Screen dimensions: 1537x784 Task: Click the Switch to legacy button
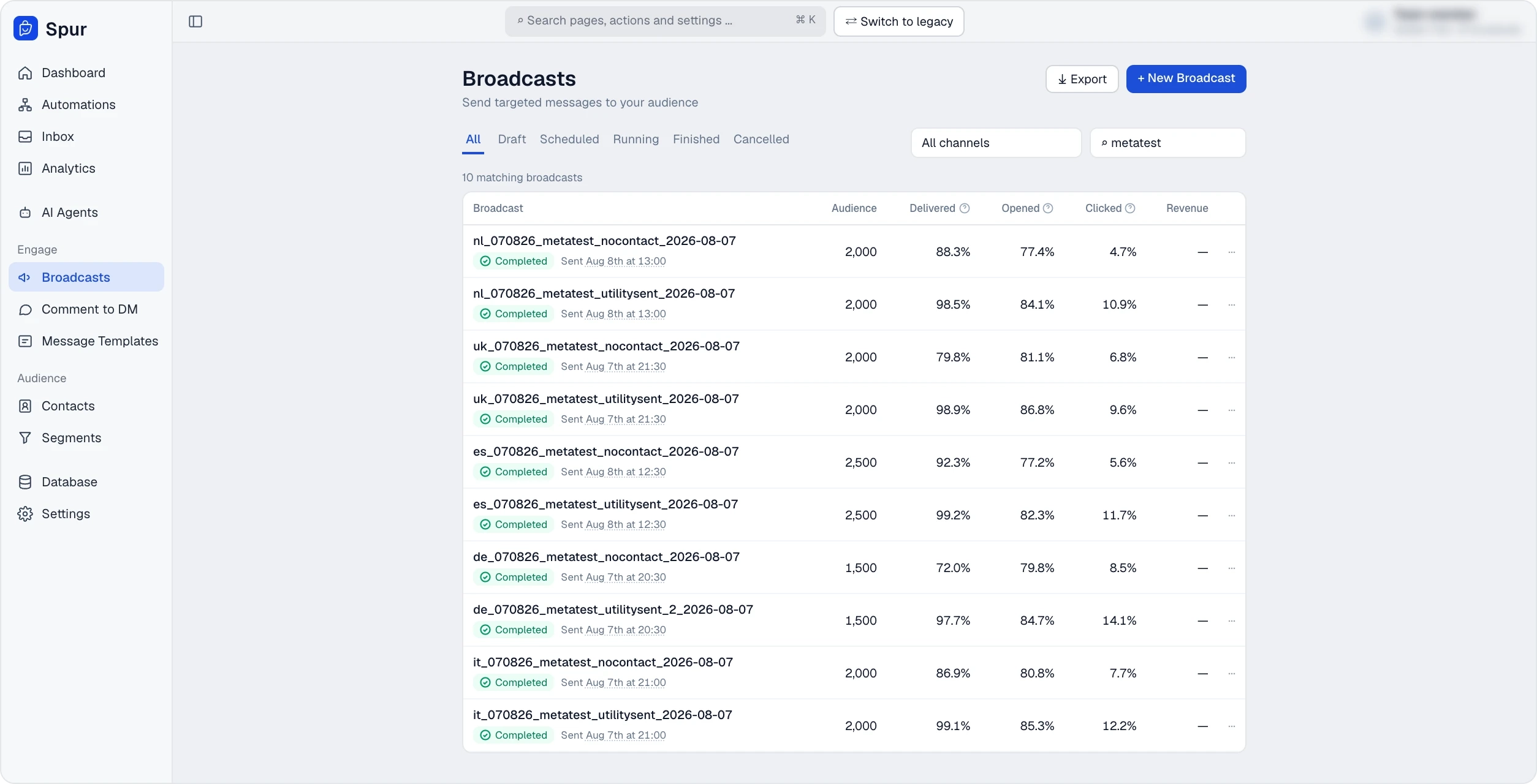(x=898, y=21)
